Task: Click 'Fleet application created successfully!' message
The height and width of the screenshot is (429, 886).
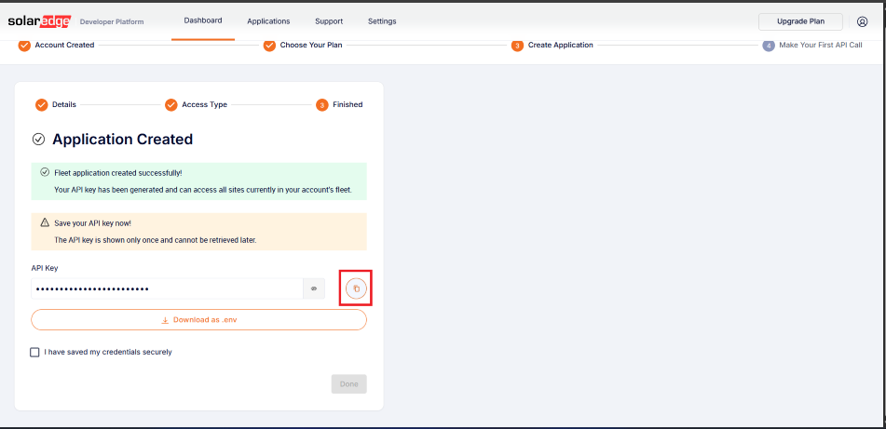Action: (x=118, y=173)
